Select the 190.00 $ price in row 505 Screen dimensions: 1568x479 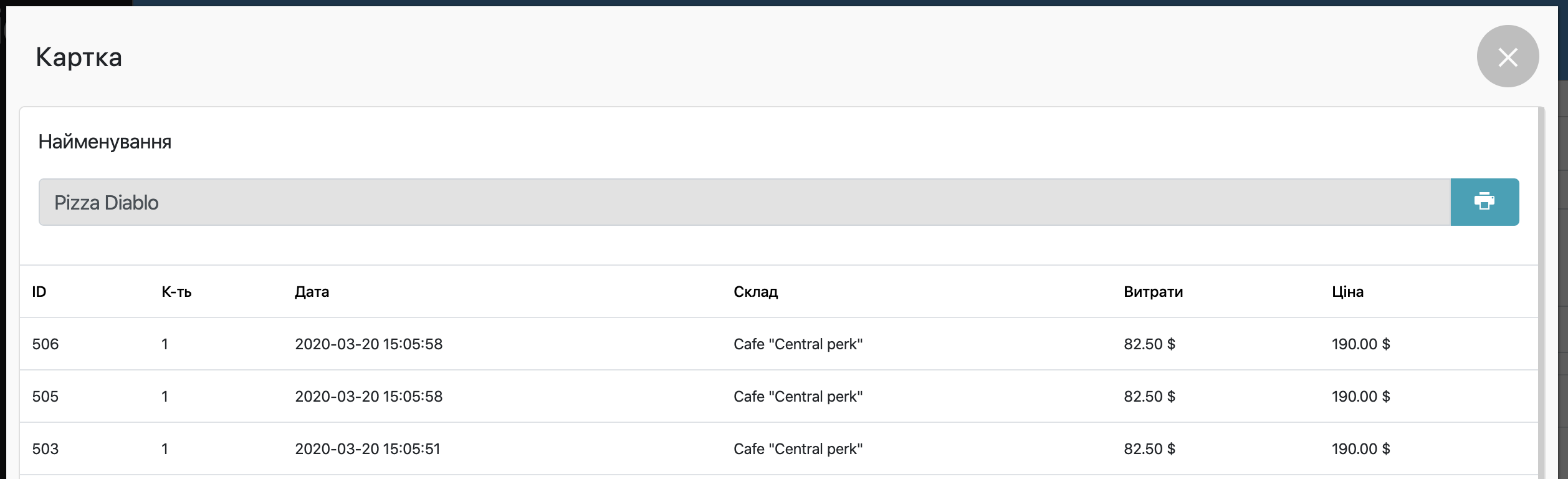tap(1360, 397)
